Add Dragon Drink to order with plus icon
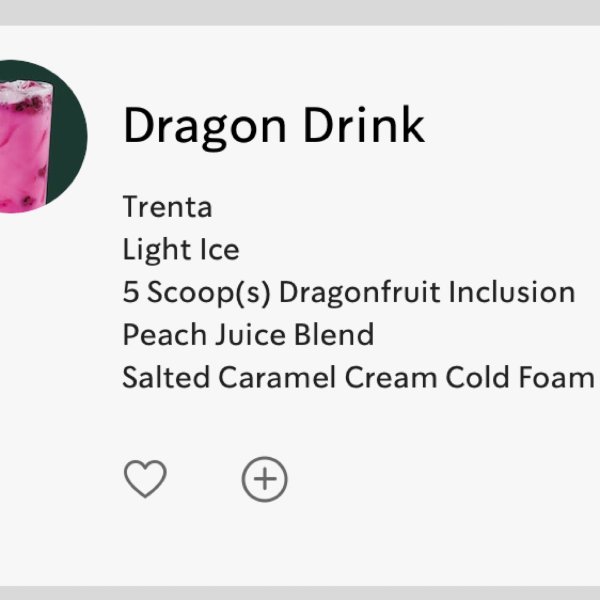 coord(264,479)
